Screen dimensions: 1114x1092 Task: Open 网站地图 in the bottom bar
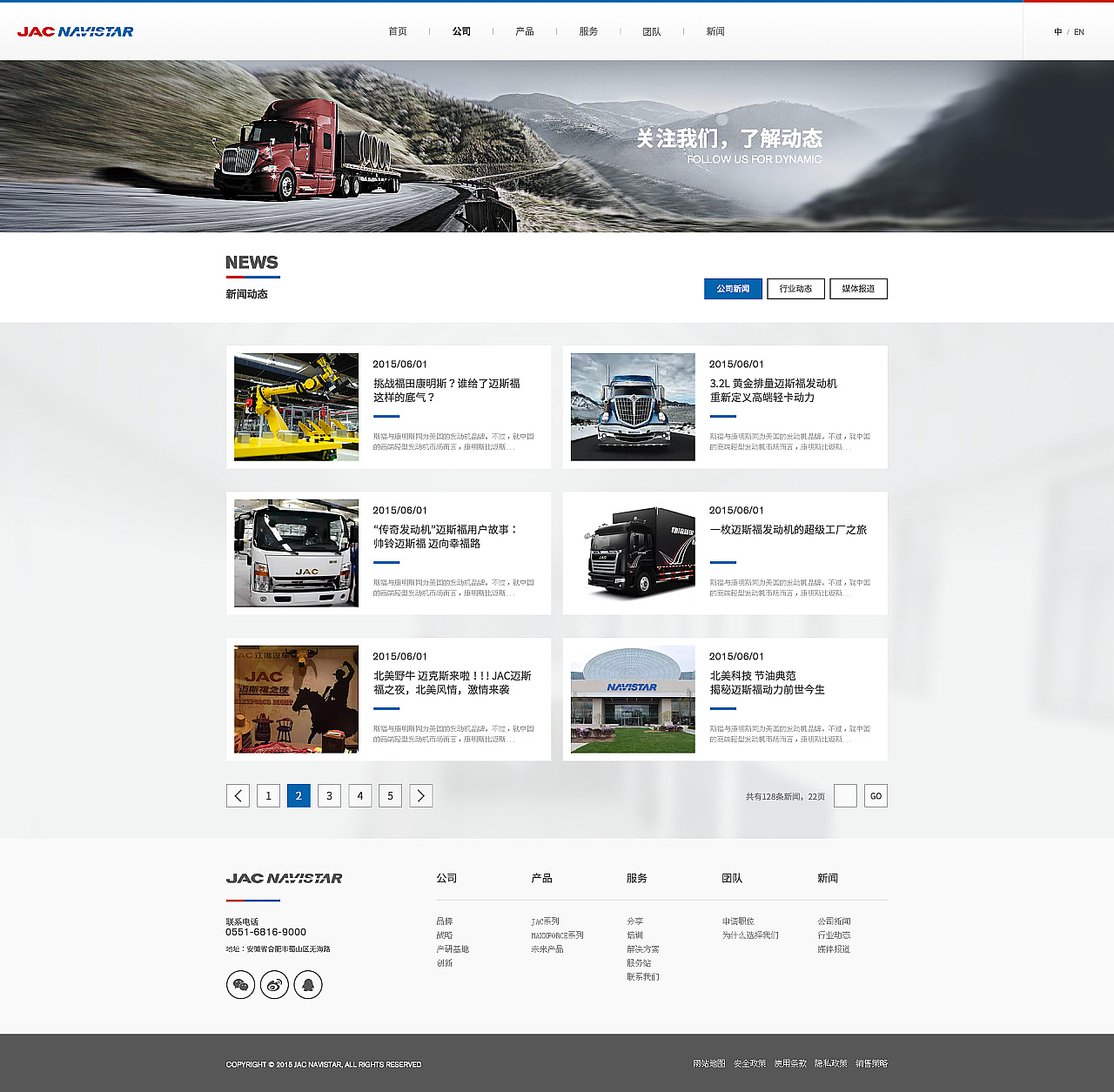pos(709,1064)
